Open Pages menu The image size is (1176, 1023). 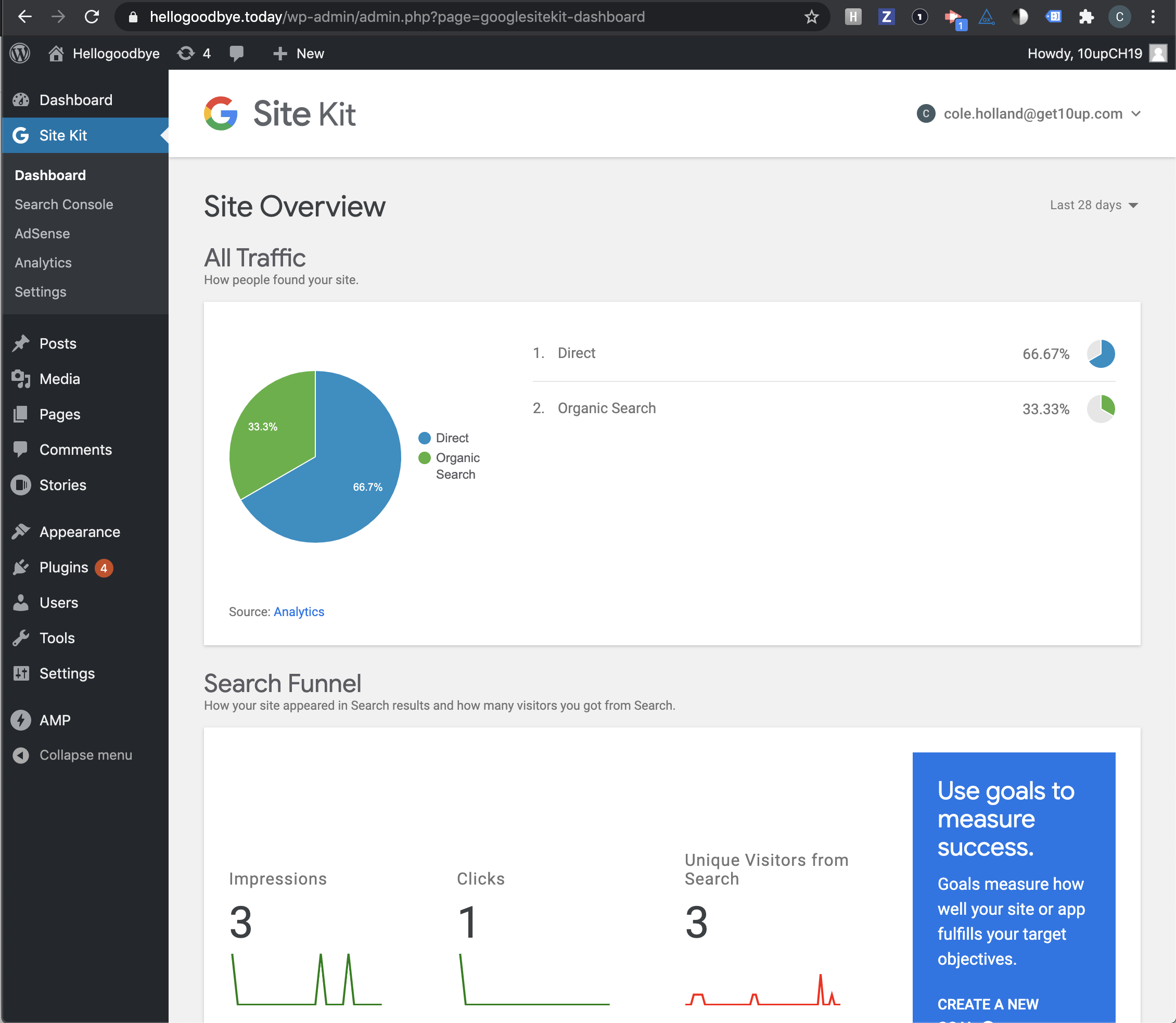[86, 414]
